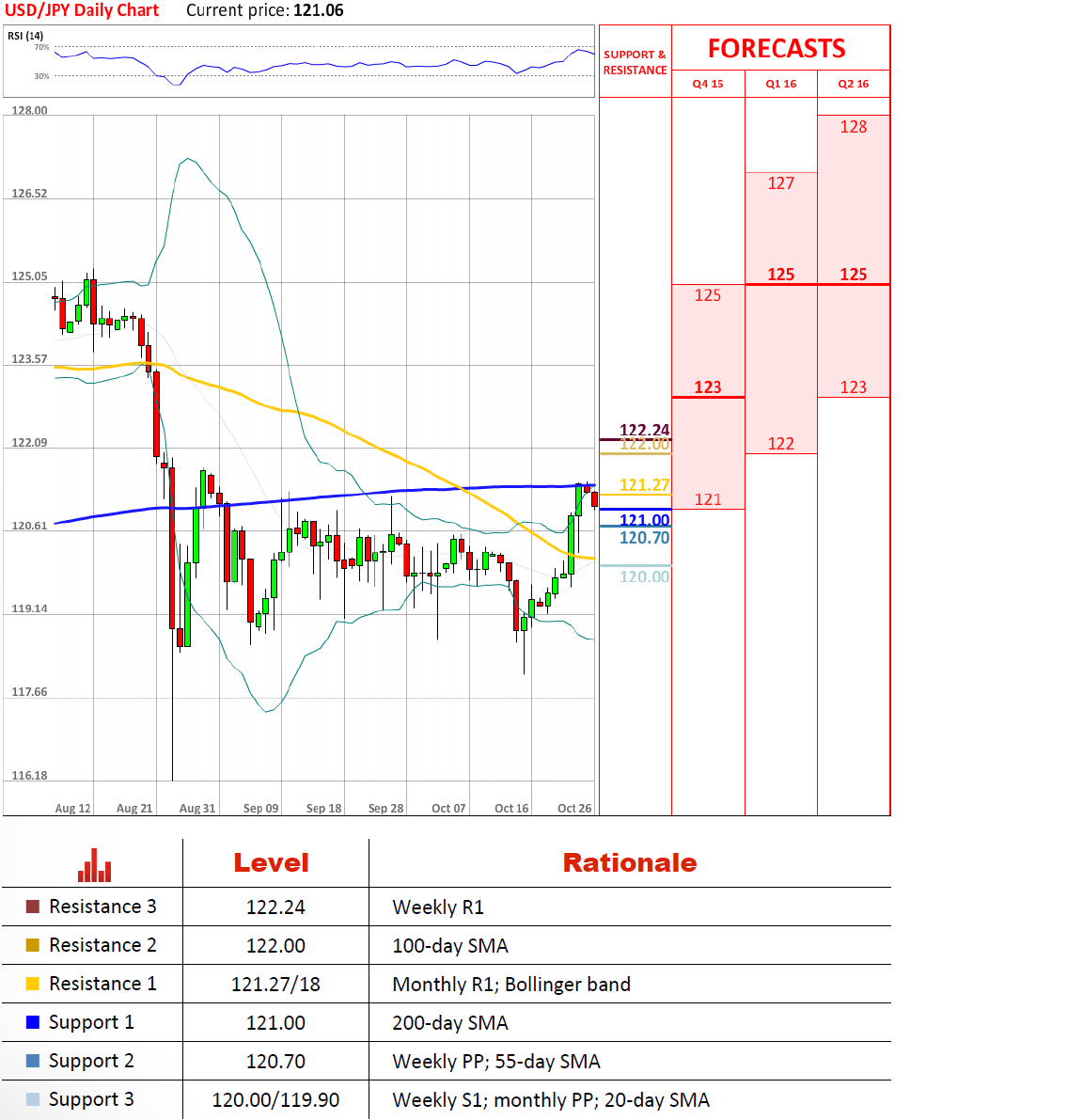Click the 119.14 price axis label
The width and height of the screenshot is (1083, 1120).
pyautogui.click(x=29, y=609)
